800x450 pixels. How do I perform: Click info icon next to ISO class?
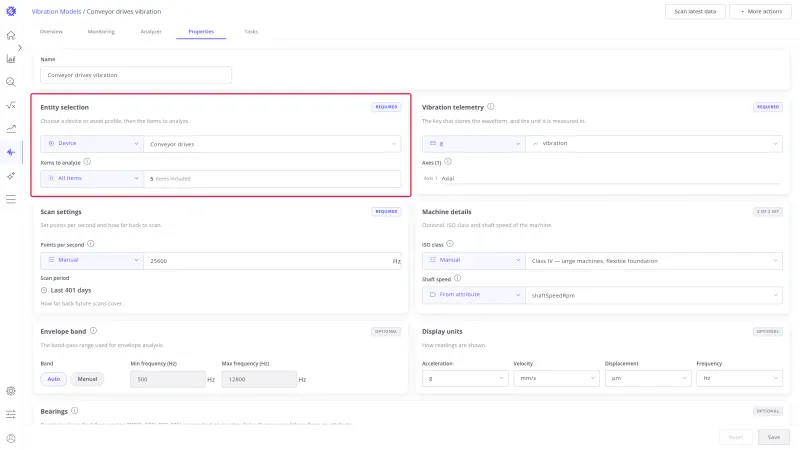coord(449,244)
